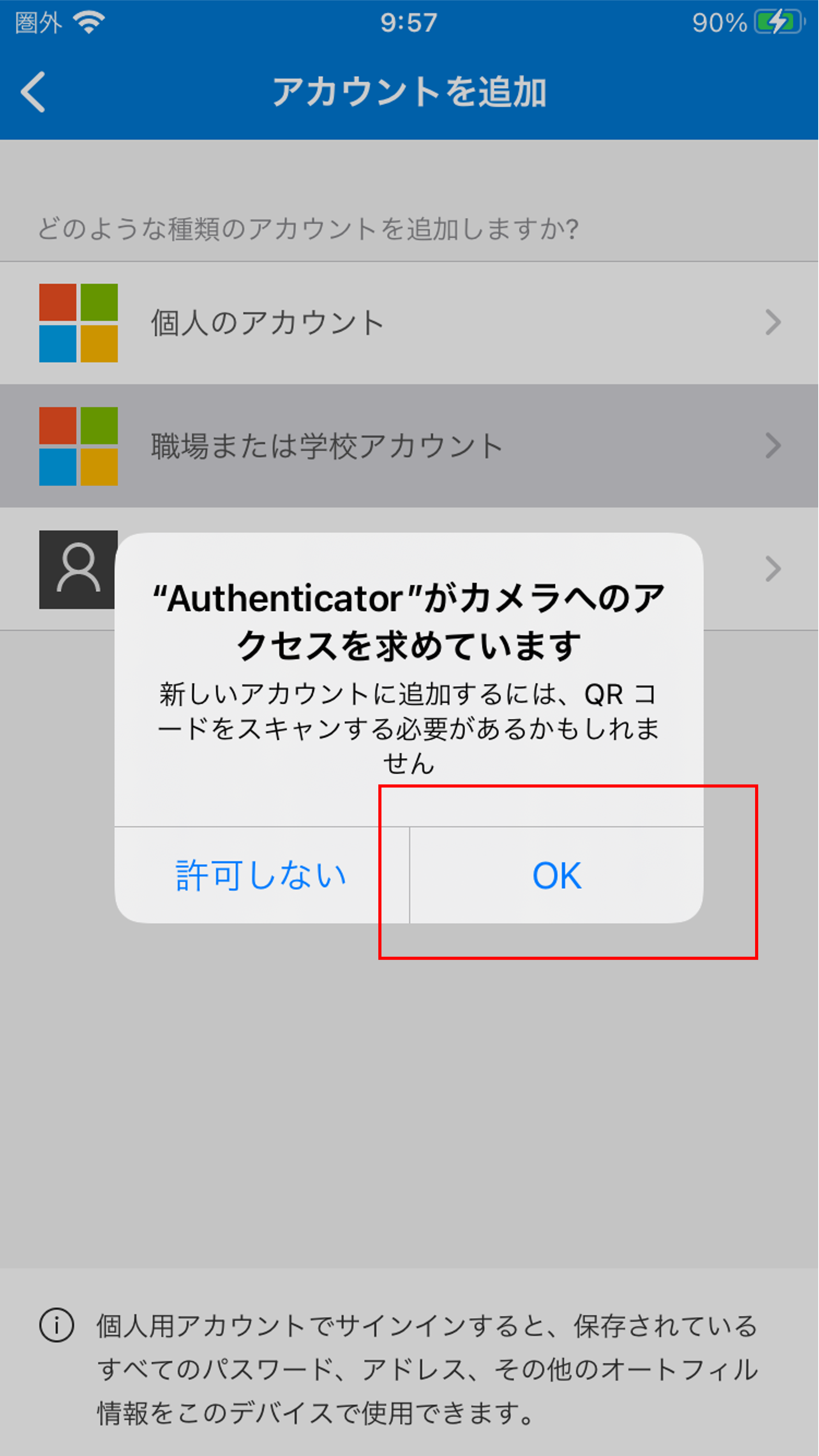Tap the autofill info text at bottom
Screen dimensions: 819x1456
(x=427, y=1369)
